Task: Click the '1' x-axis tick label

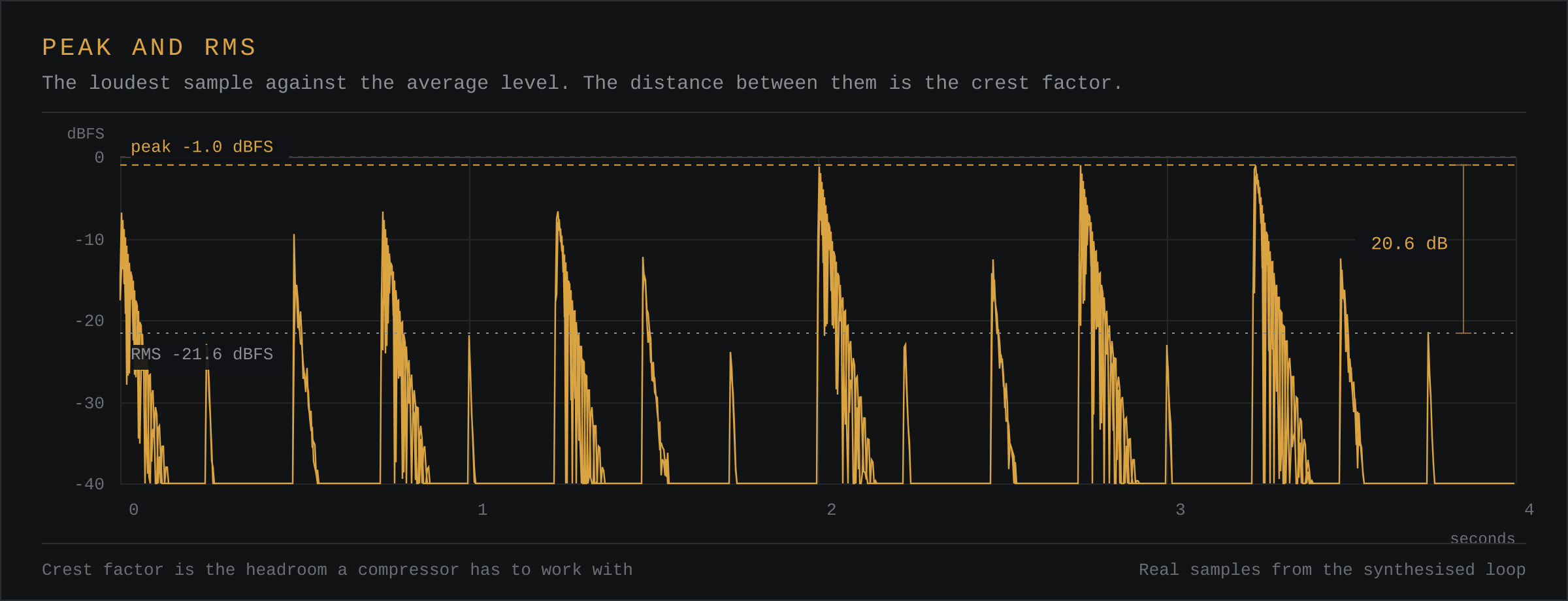Action: coord(482,510)
